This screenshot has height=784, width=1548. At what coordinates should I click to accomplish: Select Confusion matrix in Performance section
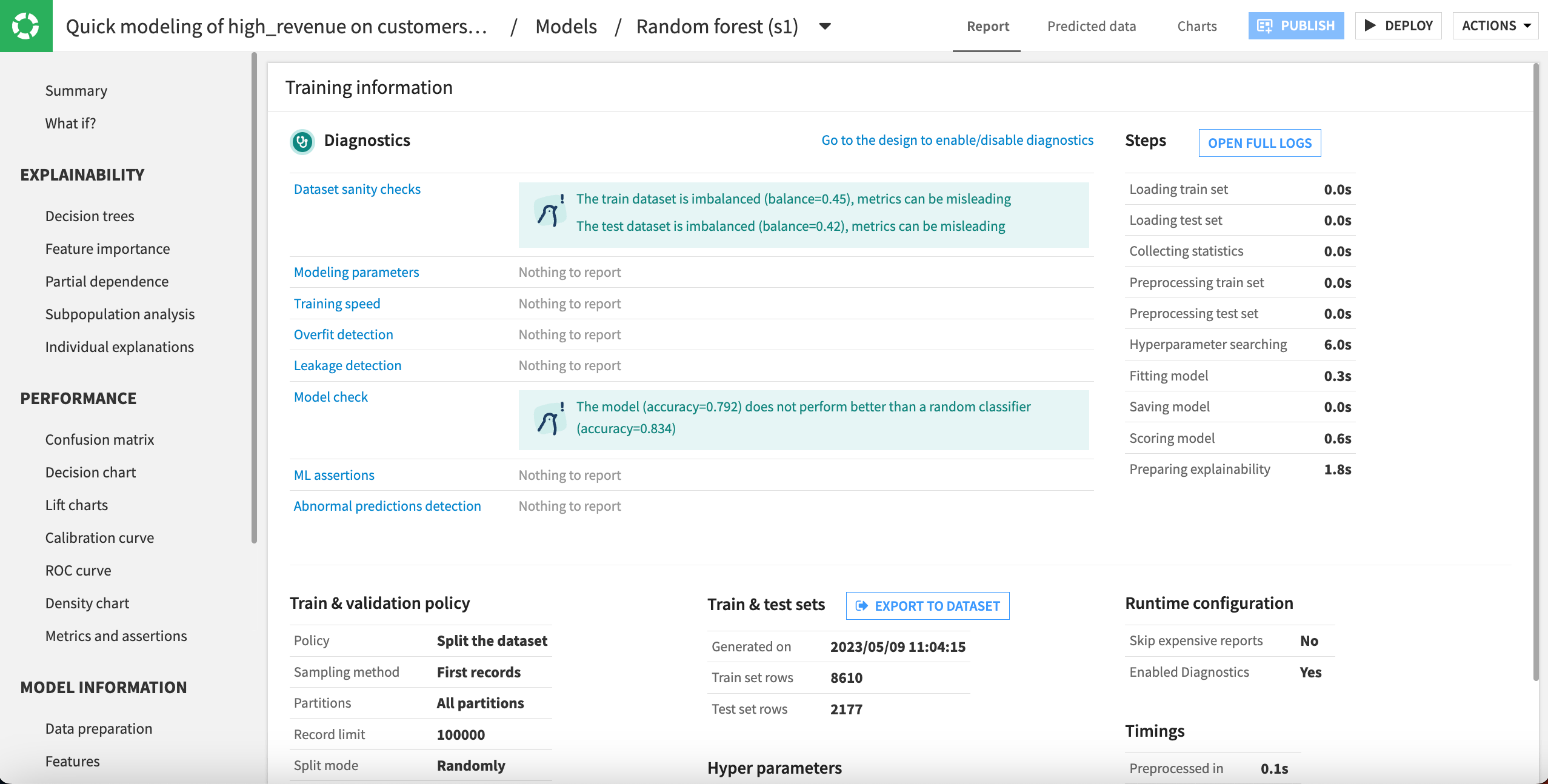100,438
